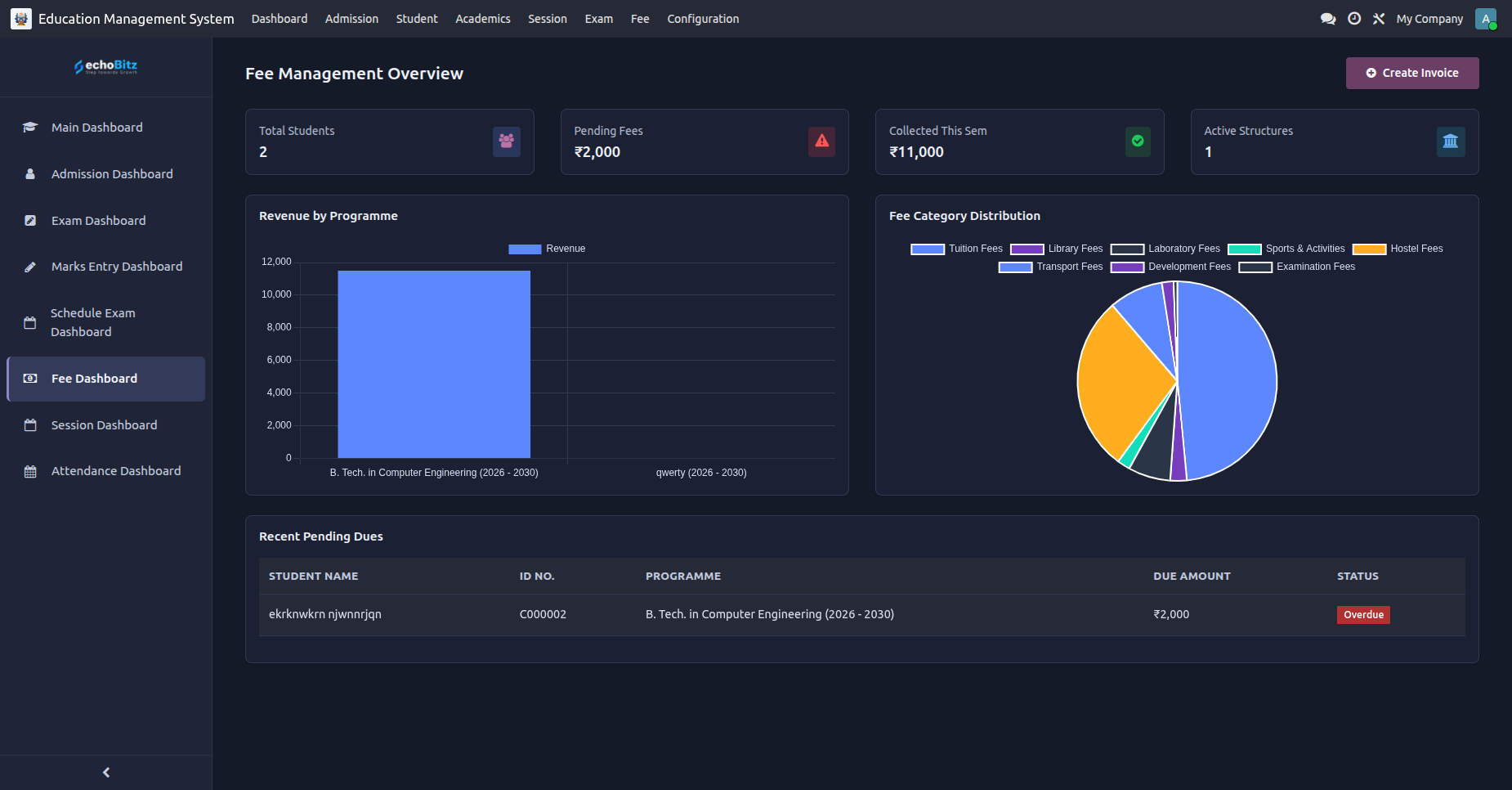Screen dimensions: 1512x790
Task: Open the Session top menu
Action: tap(548, 19)
